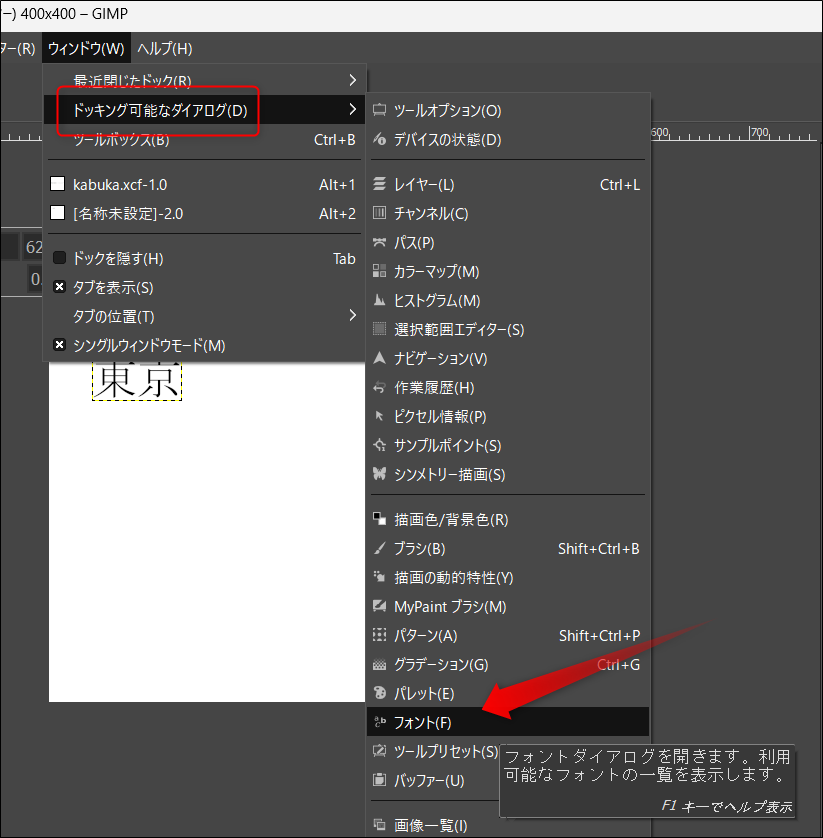The height and width of the screenshot is (838, 823).
Task: Click the Palettes (パレット) icon
Action: coord(379,693)
